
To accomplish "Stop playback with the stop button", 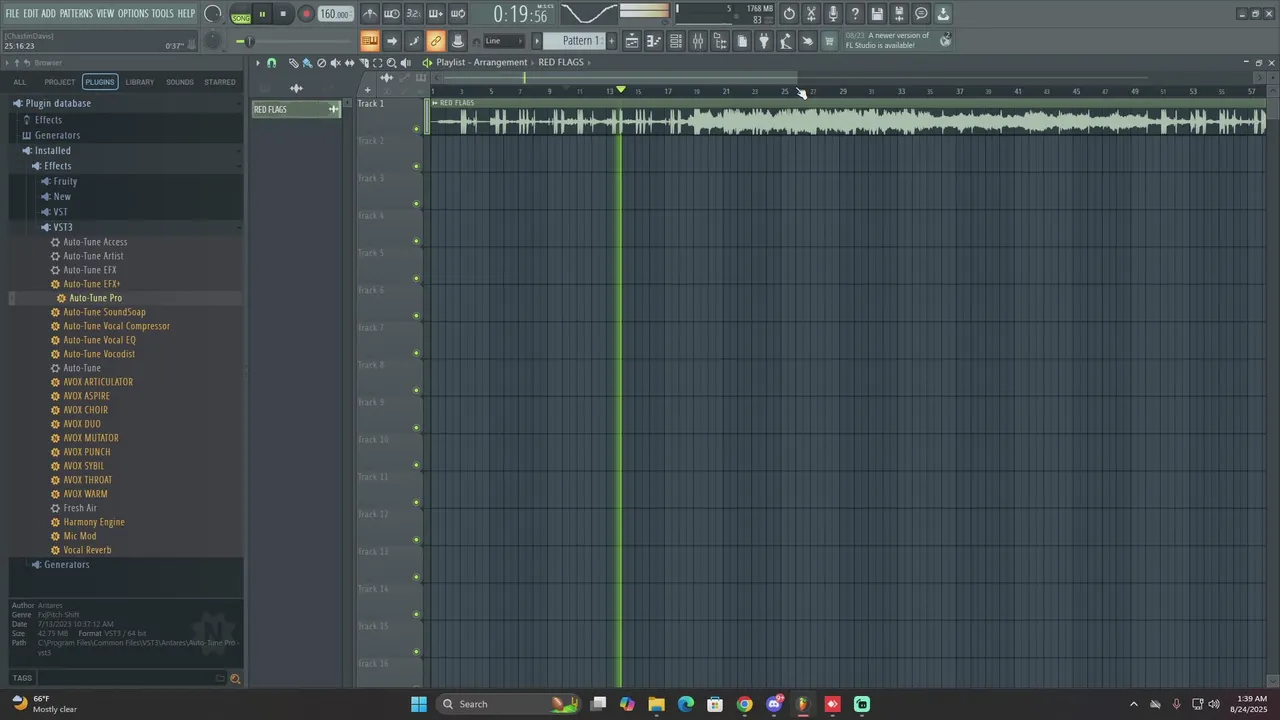I will click(x=283, y=14).
